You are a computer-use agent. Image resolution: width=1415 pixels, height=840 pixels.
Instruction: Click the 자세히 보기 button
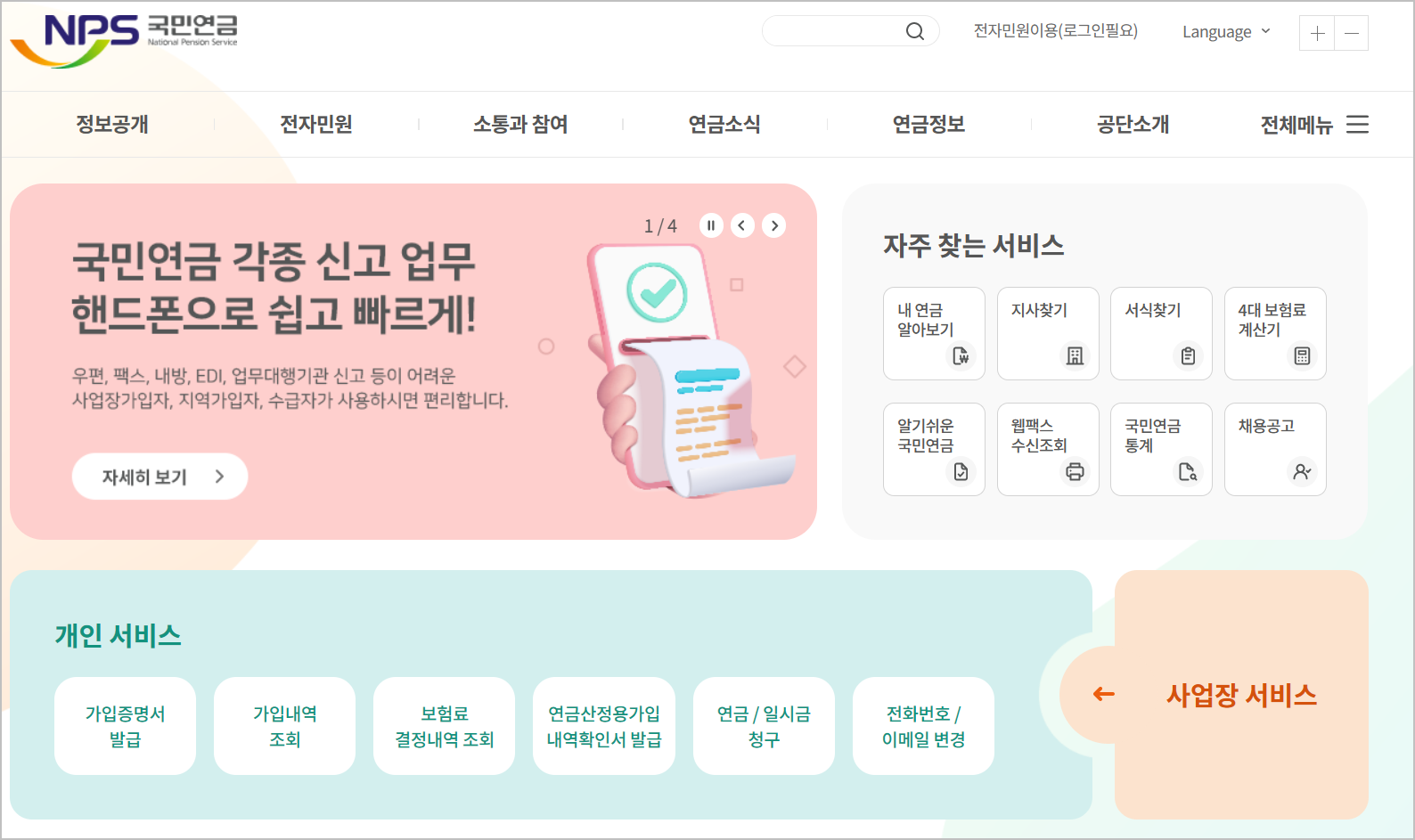[x=159, y=477]
